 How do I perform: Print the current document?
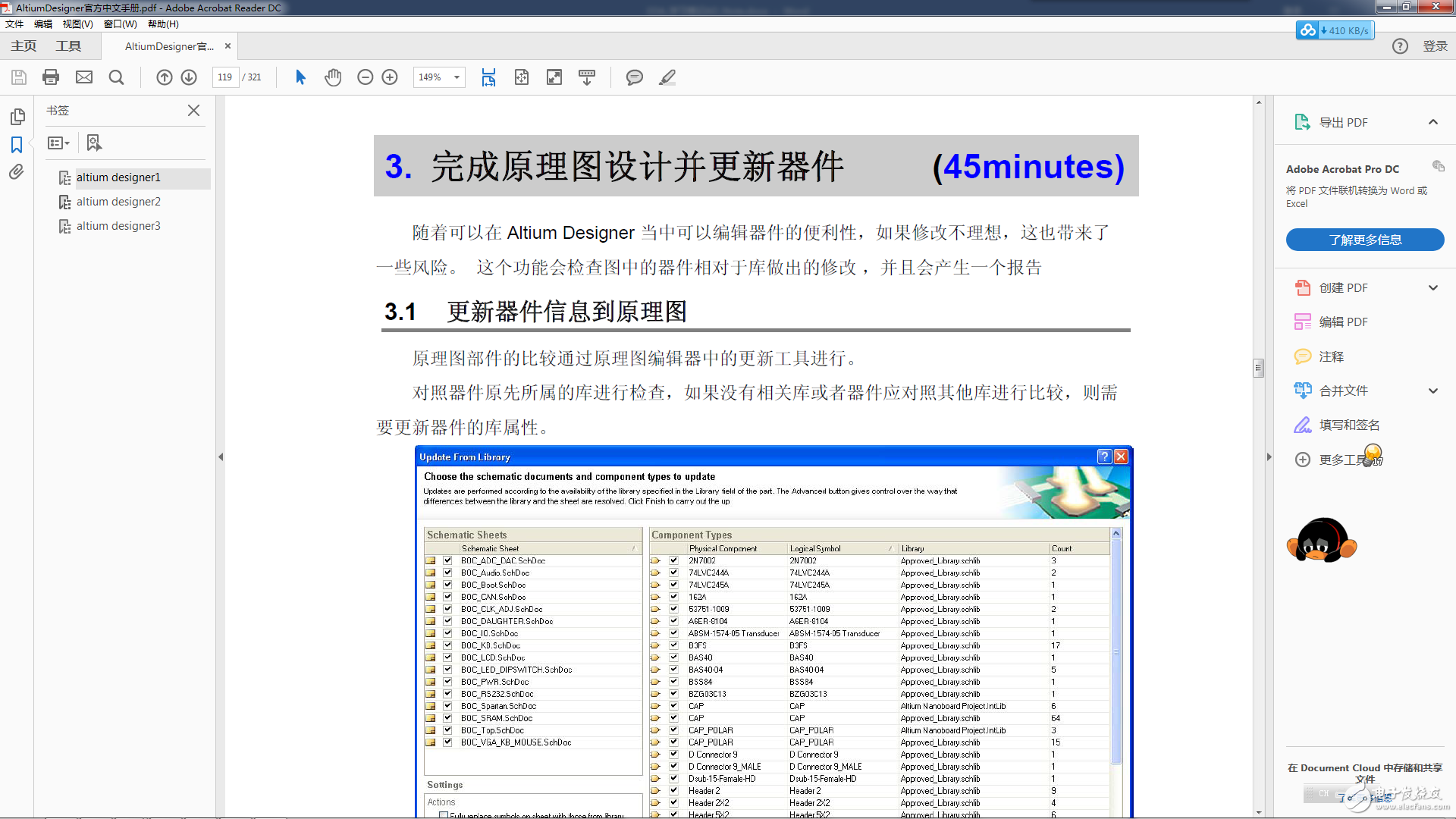tap(50, 77)
